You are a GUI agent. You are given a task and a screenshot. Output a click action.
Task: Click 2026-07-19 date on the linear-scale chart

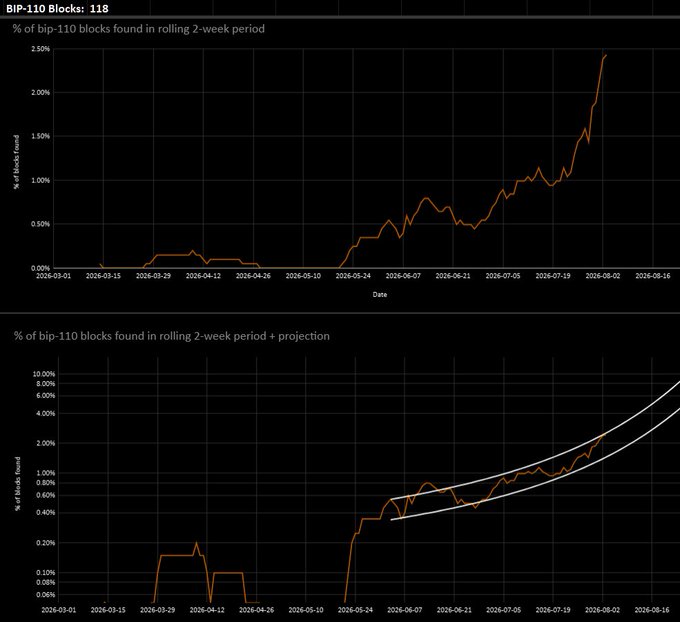(553, 276)
